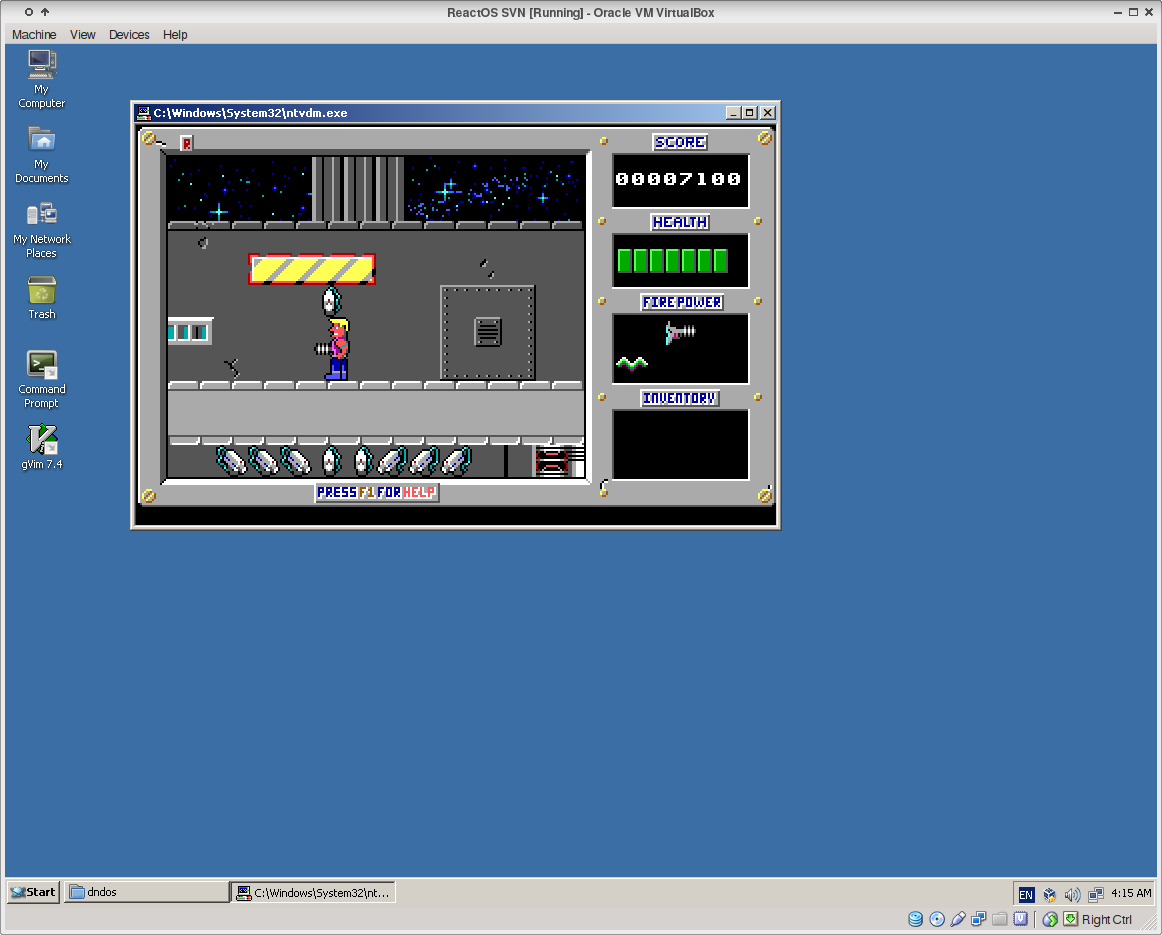Screen dimensions: 1162x935
Task: Click the INVENTORY label
Action: 680,399
